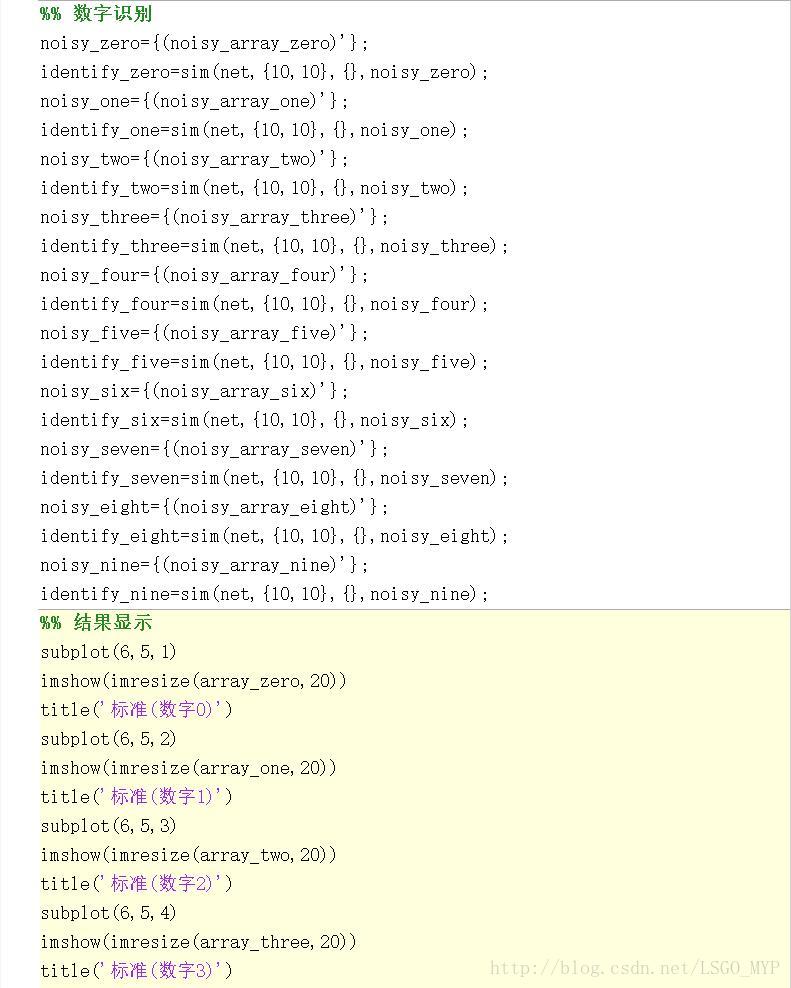Click the '%% 数字识别' section header comment

pos(96,14)
